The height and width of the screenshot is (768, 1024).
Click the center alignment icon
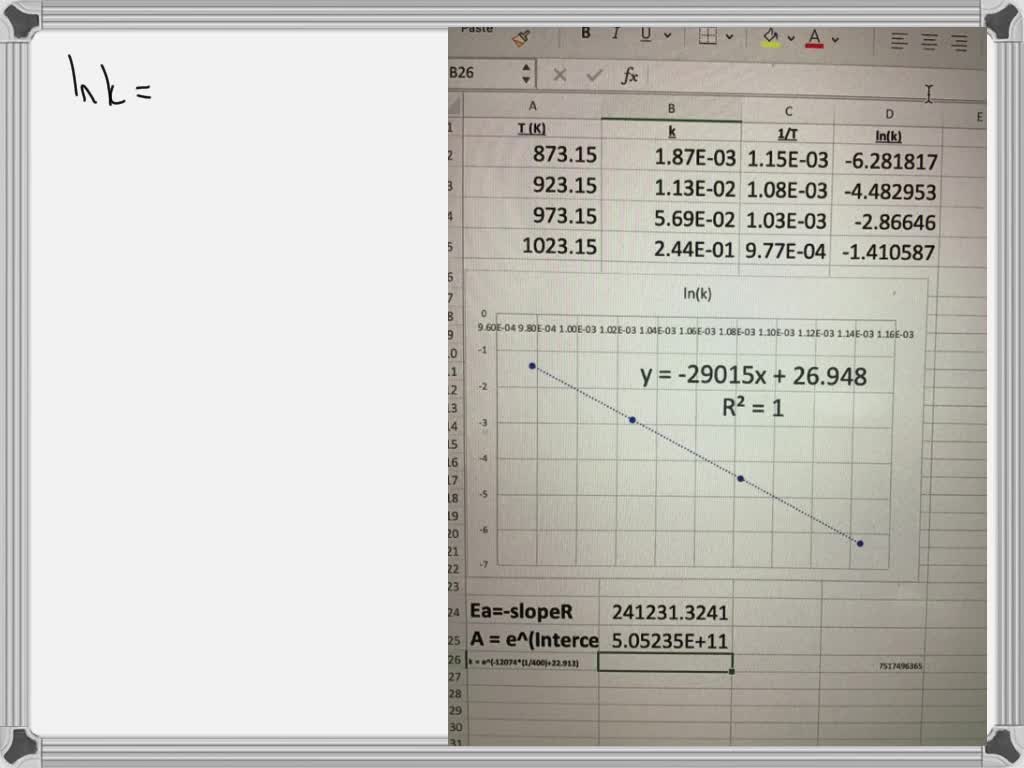pos(929,40)
